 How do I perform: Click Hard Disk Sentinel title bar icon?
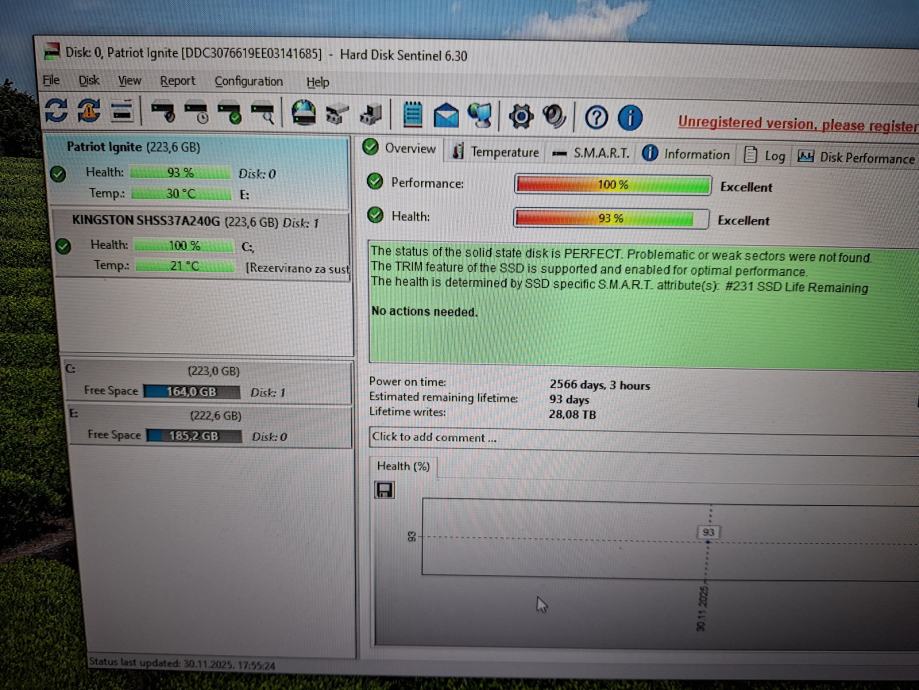(x=52, y=52)
